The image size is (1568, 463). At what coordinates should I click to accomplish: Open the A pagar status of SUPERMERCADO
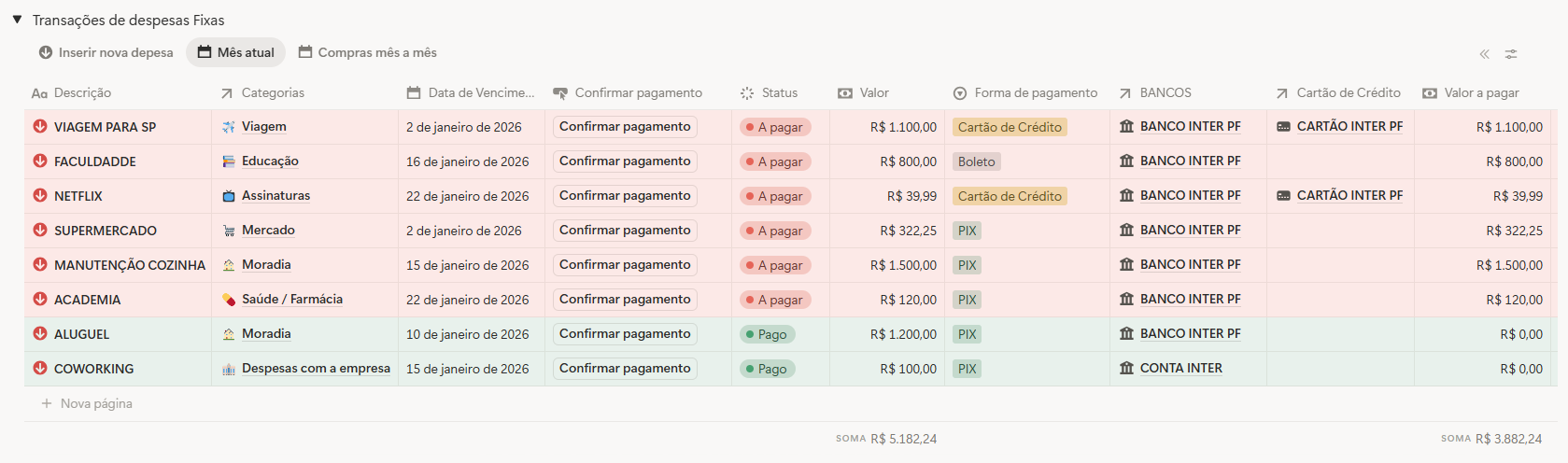point(774,231)
